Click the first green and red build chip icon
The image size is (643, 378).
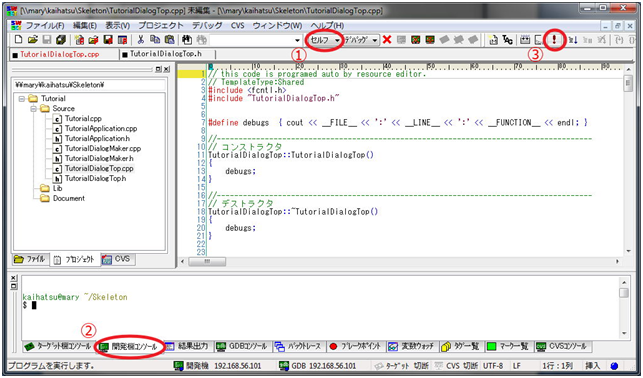coord(415,40)
